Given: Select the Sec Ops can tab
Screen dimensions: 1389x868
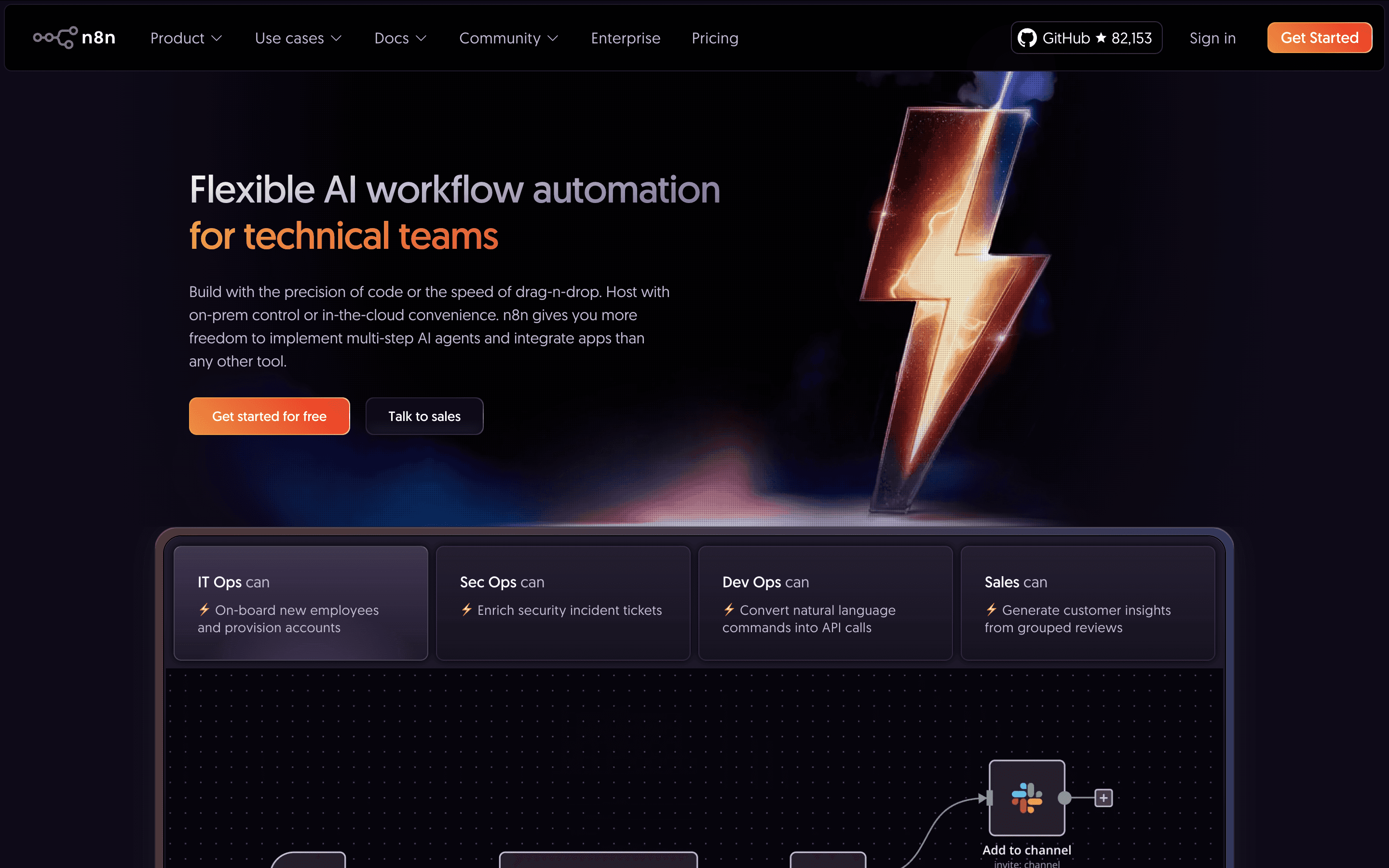Looking at the screenshot, I should (563, 603).
